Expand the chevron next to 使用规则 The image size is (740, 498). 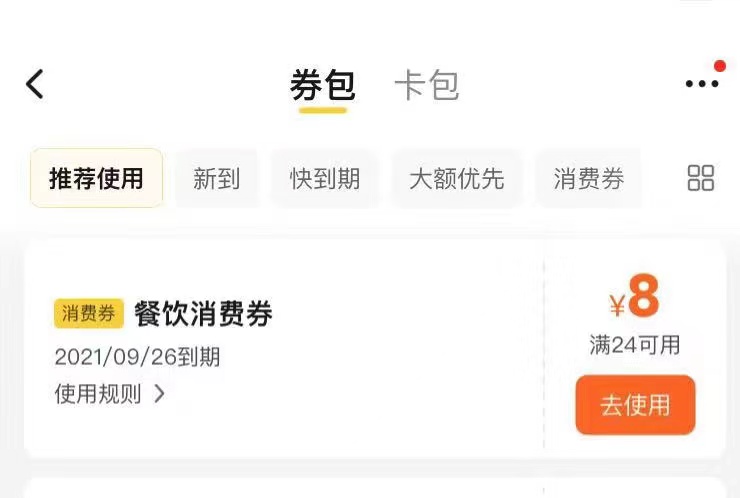pos(160,394)
